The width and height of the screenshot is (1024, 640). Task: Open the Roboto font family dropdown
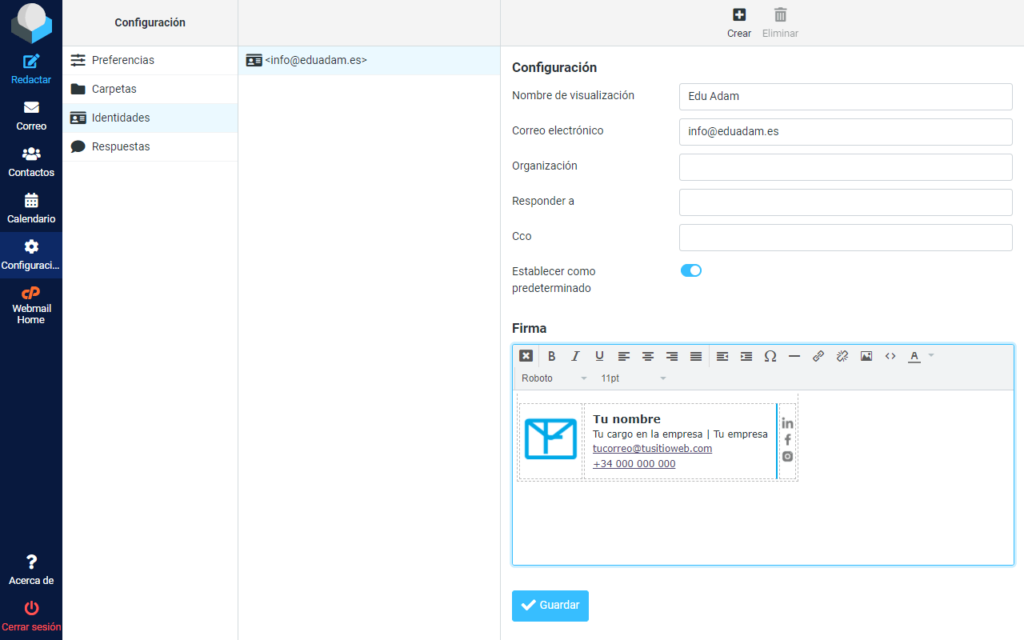tap(554, 379)
